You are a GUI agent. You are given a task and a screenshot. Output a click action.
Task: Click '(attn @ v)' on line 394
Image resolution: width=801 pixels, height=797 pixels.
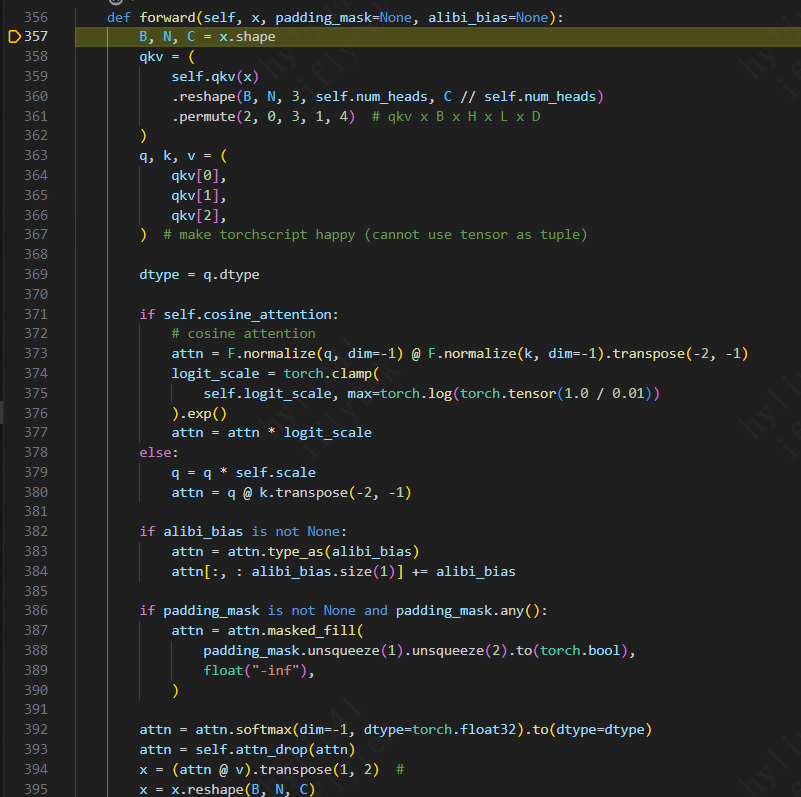(x=211, y=769)
